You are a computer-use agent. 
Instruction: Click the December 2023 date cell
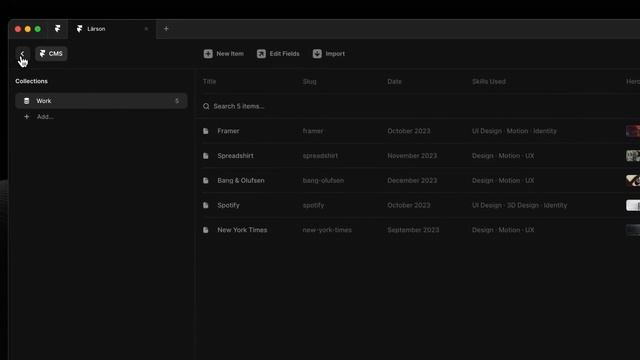click(x=412, y=180)
